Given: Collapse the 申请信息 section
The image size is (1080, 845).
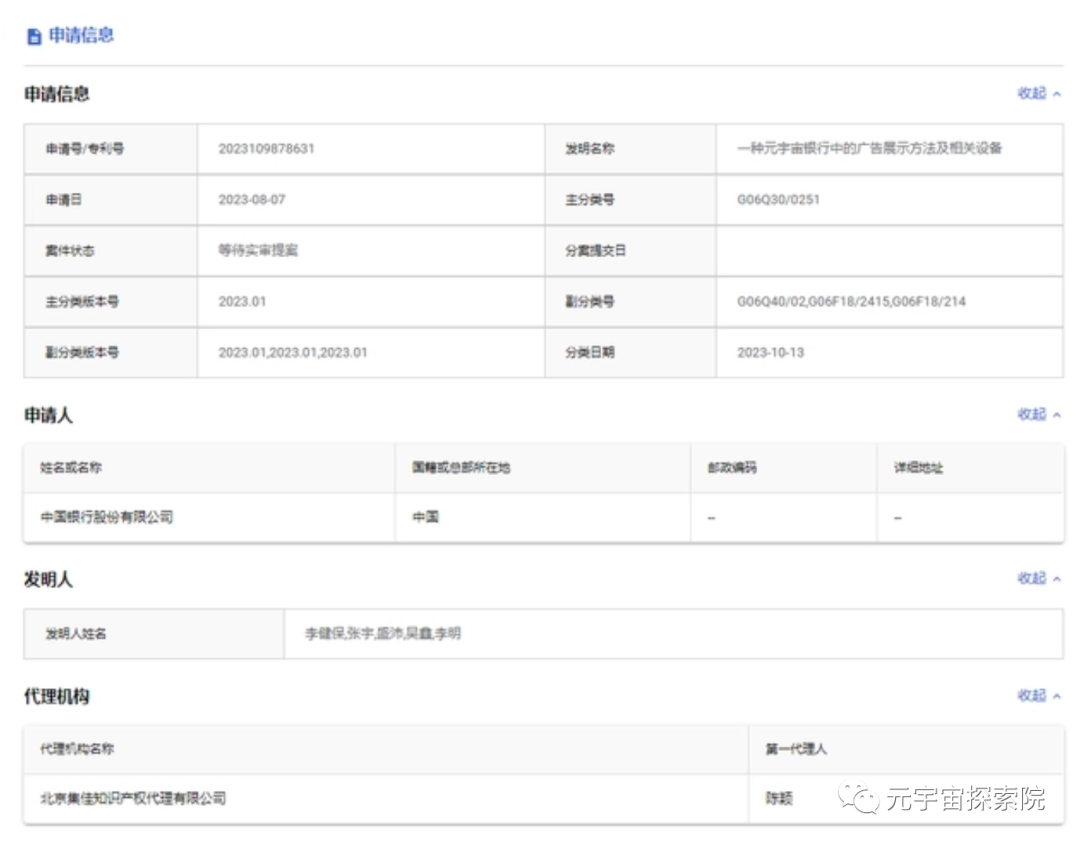Looking at the screenshot, I should point(1039,93).
